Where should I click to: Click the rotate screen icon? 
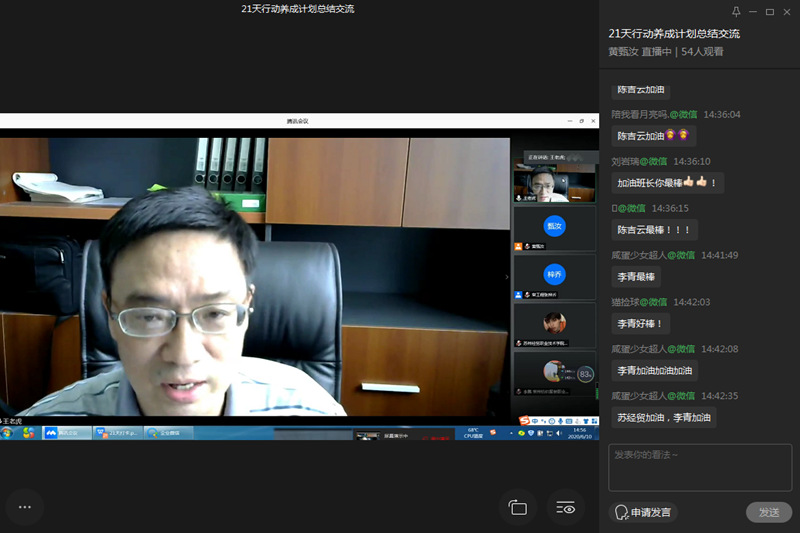click(518, 507)
